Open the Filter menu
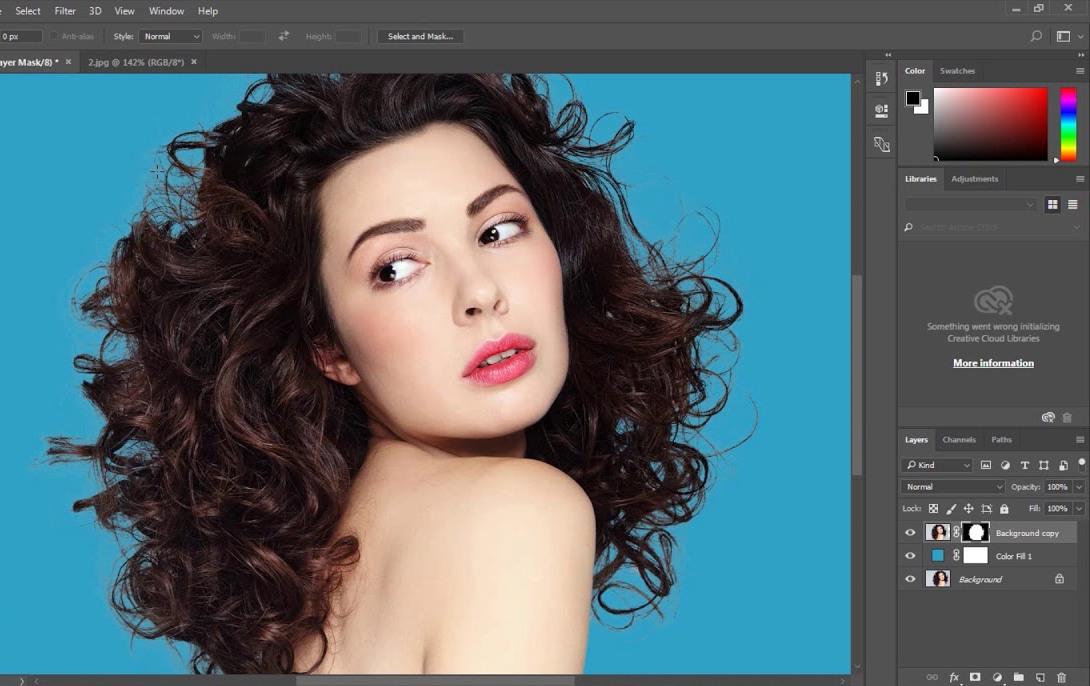 (64, 11)
